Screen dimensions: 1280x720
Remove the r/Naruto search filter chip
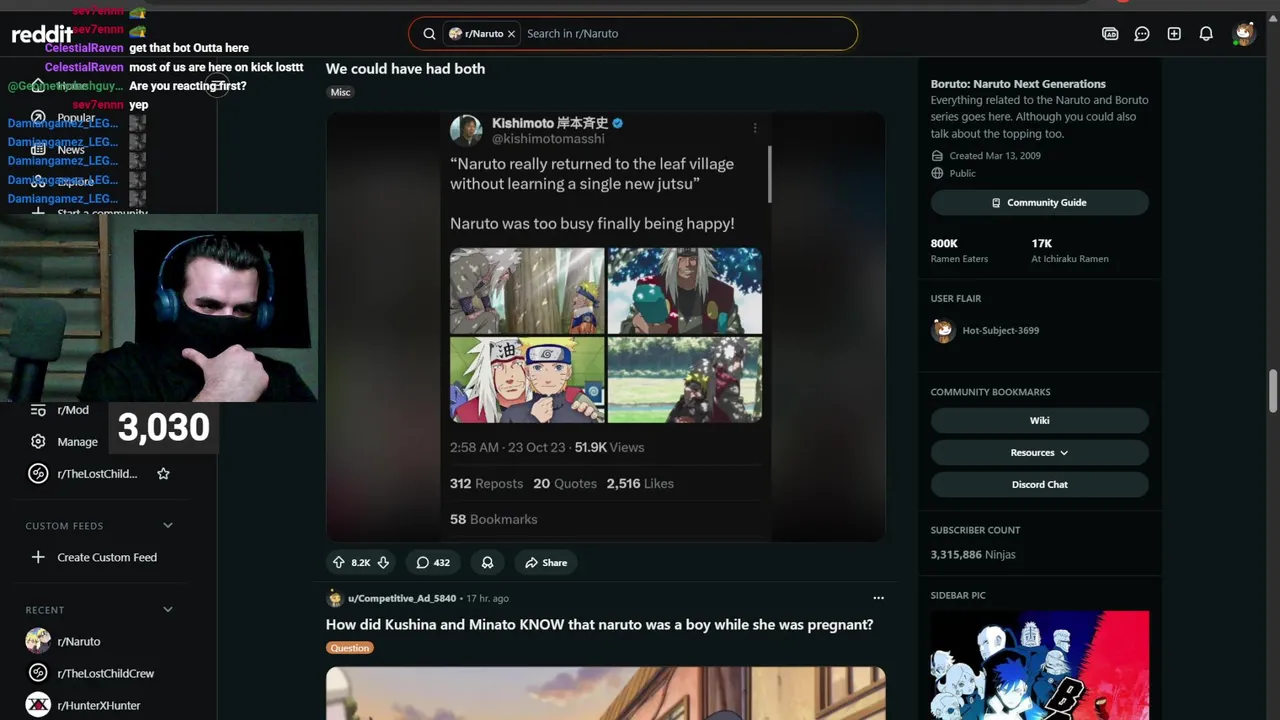511,34
